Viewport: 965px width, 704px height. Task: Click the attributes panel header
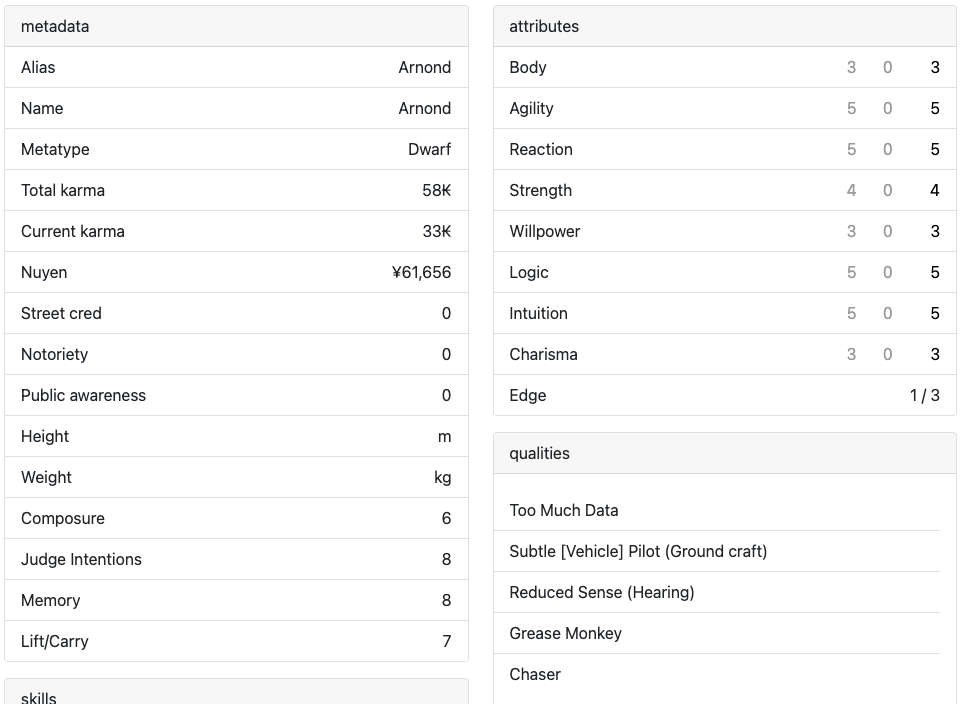click(724, 26)
